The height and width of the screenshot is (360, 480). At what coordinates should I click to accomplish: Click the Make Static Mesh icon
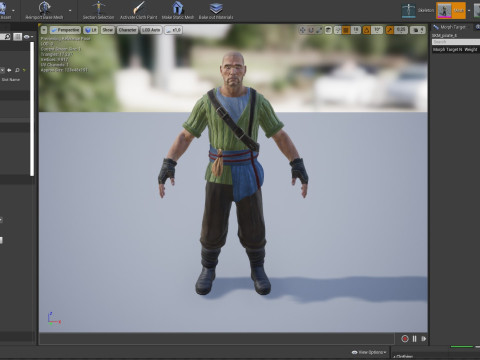178,8
